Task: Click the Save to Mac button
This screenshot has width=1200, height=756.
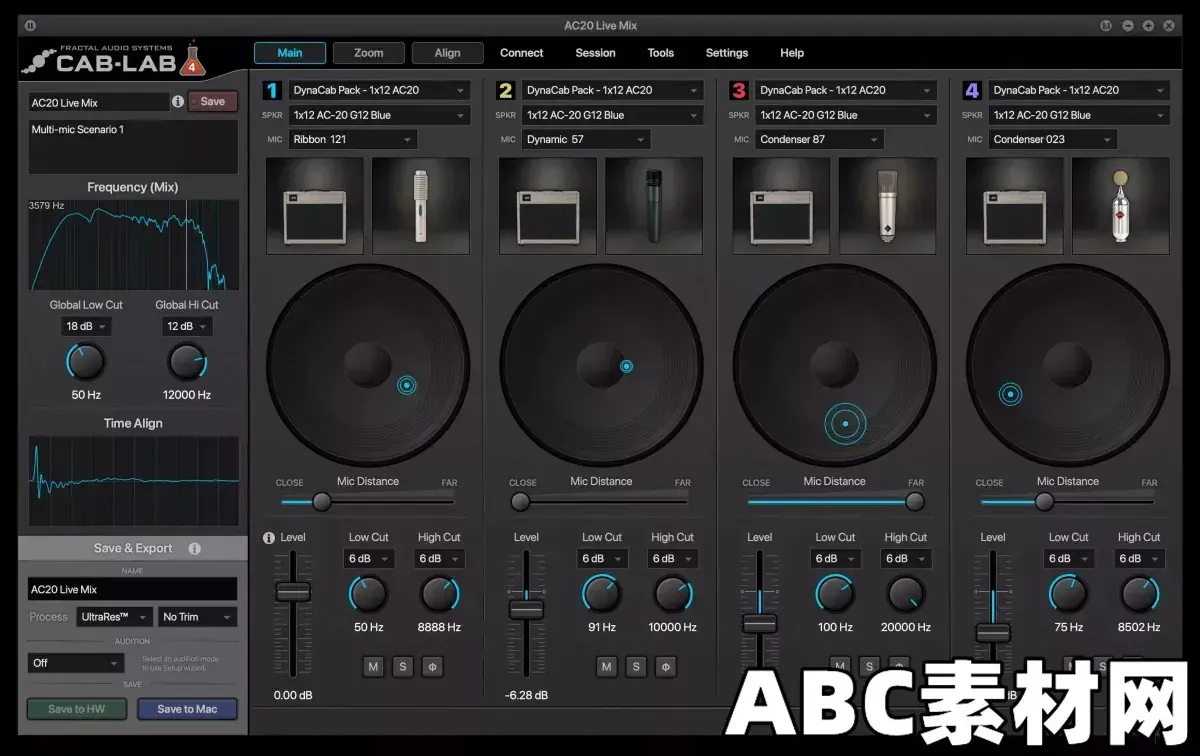Action: pos(187,709)
